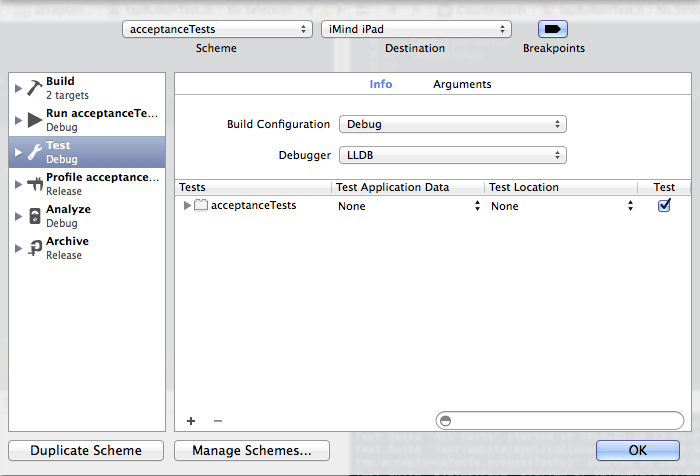Screen dimensions: 700x476
Task: Add a test target with plus button
Action: (191, 421)
